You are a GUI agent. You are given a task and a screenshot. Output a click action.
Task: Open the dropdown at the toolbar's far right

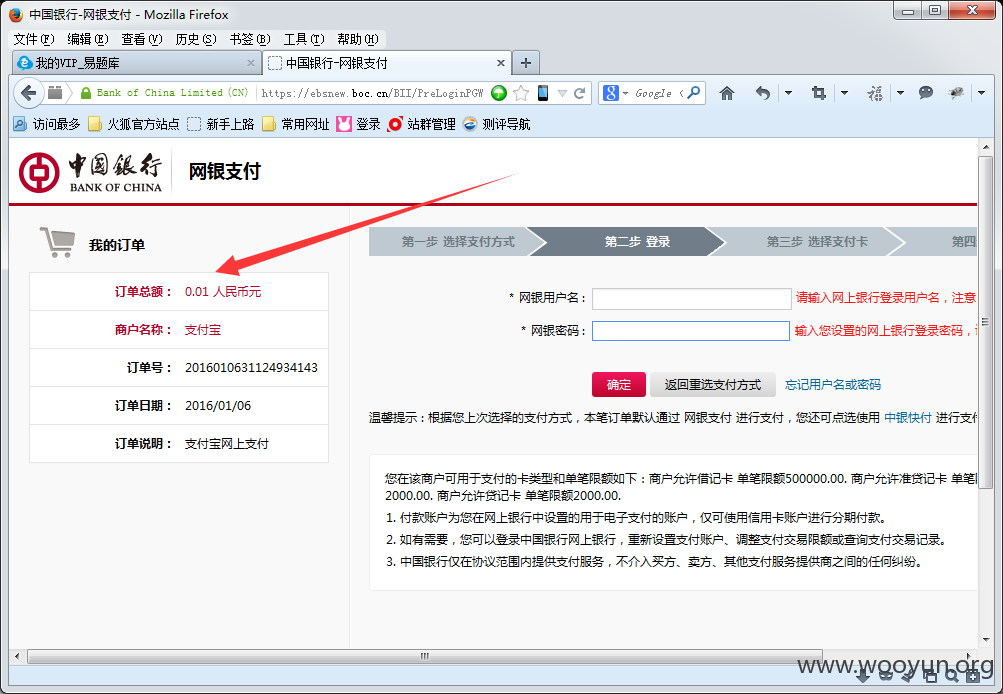pos(981,93)
